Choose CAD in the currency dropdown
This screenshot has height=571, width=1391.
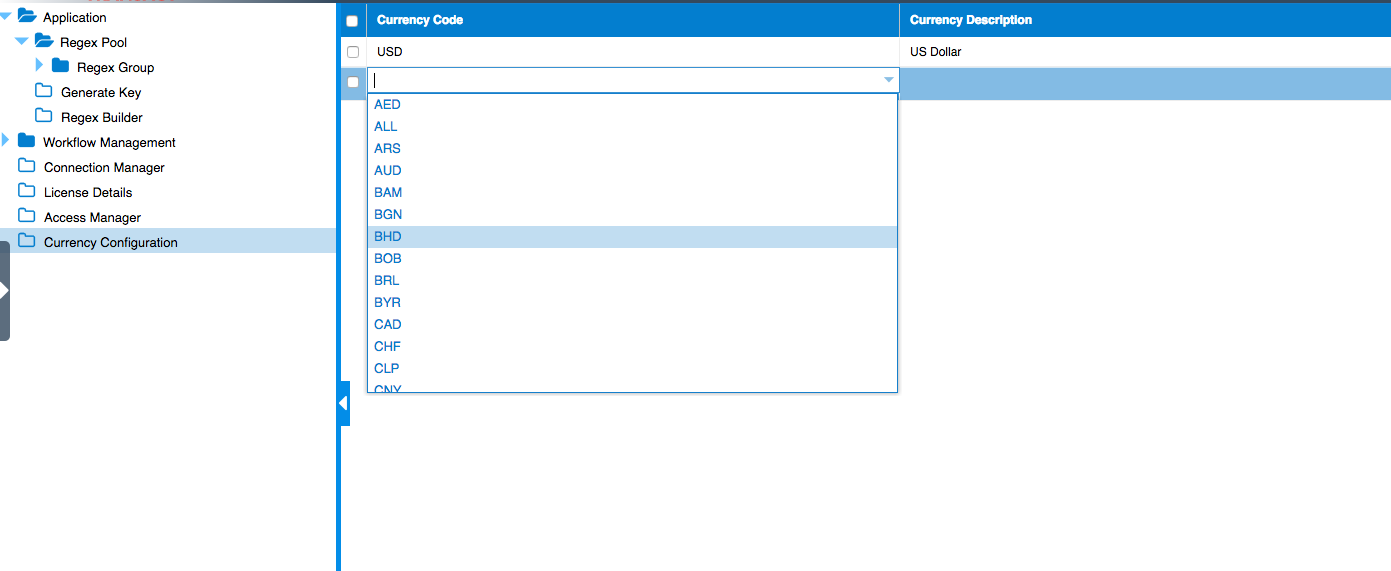pos(388,324)
